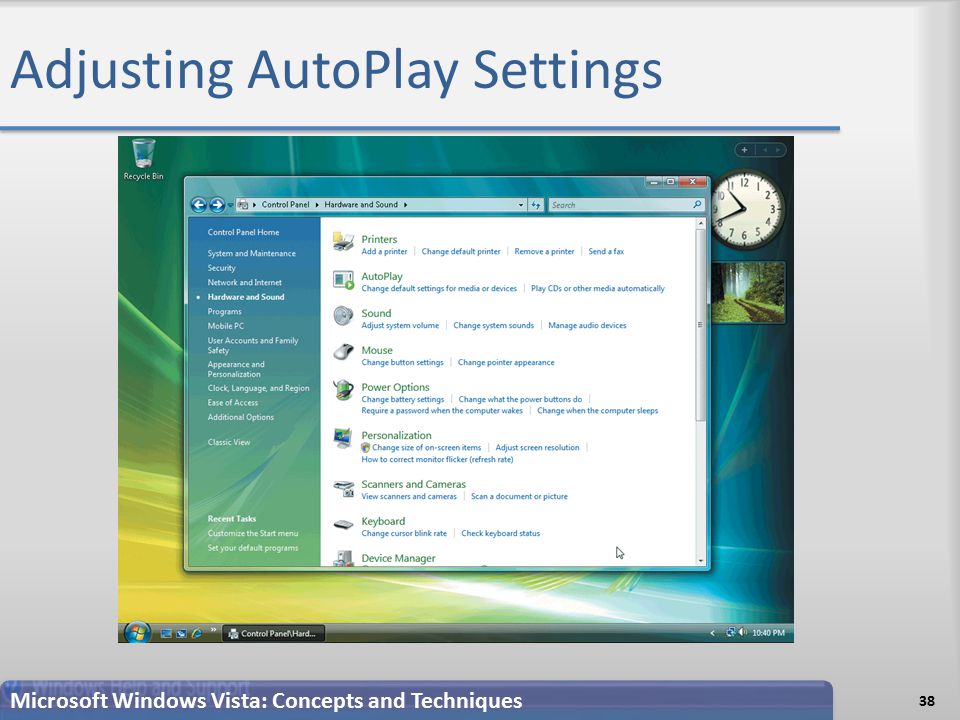Click the refresh button beside address bar
Viewport: 960px width, 720px height.
coord(536,205)
